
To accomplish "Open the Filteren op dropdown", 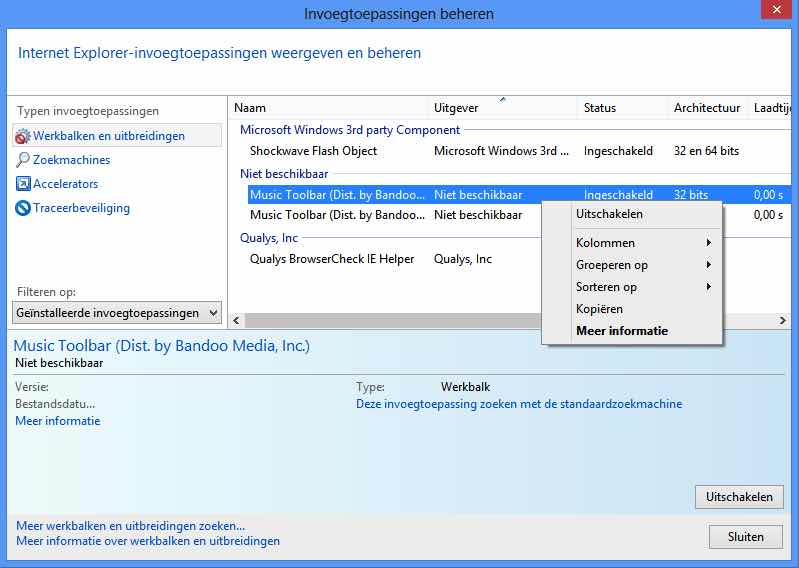I will 117,313.
